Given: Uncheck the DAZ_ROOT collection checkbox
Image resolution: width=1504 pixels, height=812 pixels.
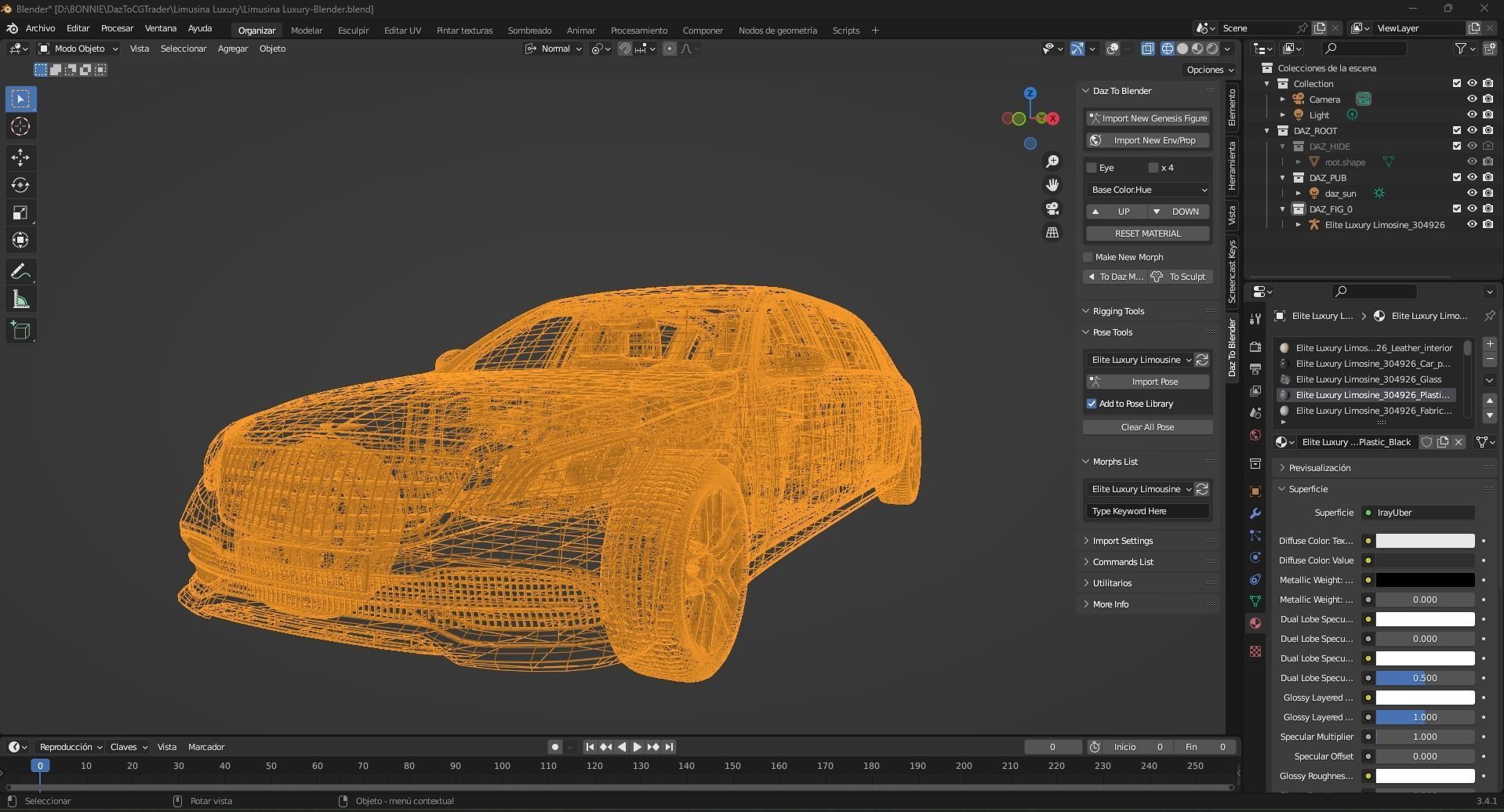Looking at the screenshot, I should 1457,131.
